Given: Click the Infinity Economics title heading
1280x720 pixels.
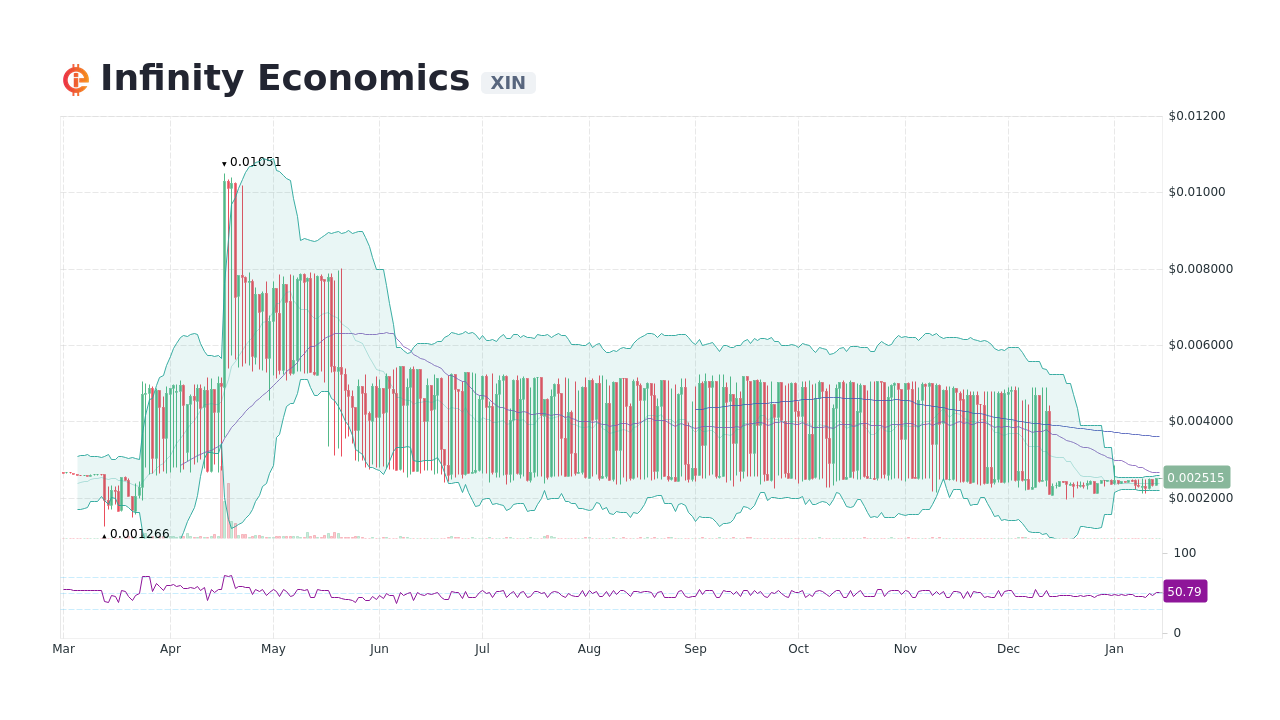Looking at the screenshot, I should (285, 77).
